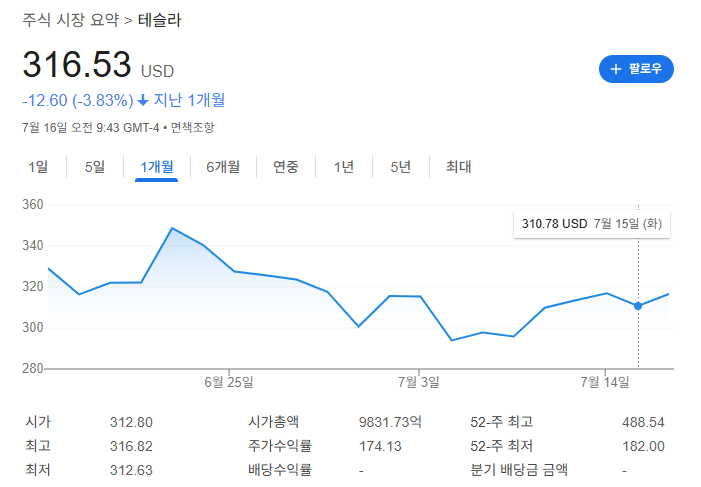The width and height of the screenshot is (701, 487).
Task: Switch to the 6개월 range tab
Action: (223, 167)
